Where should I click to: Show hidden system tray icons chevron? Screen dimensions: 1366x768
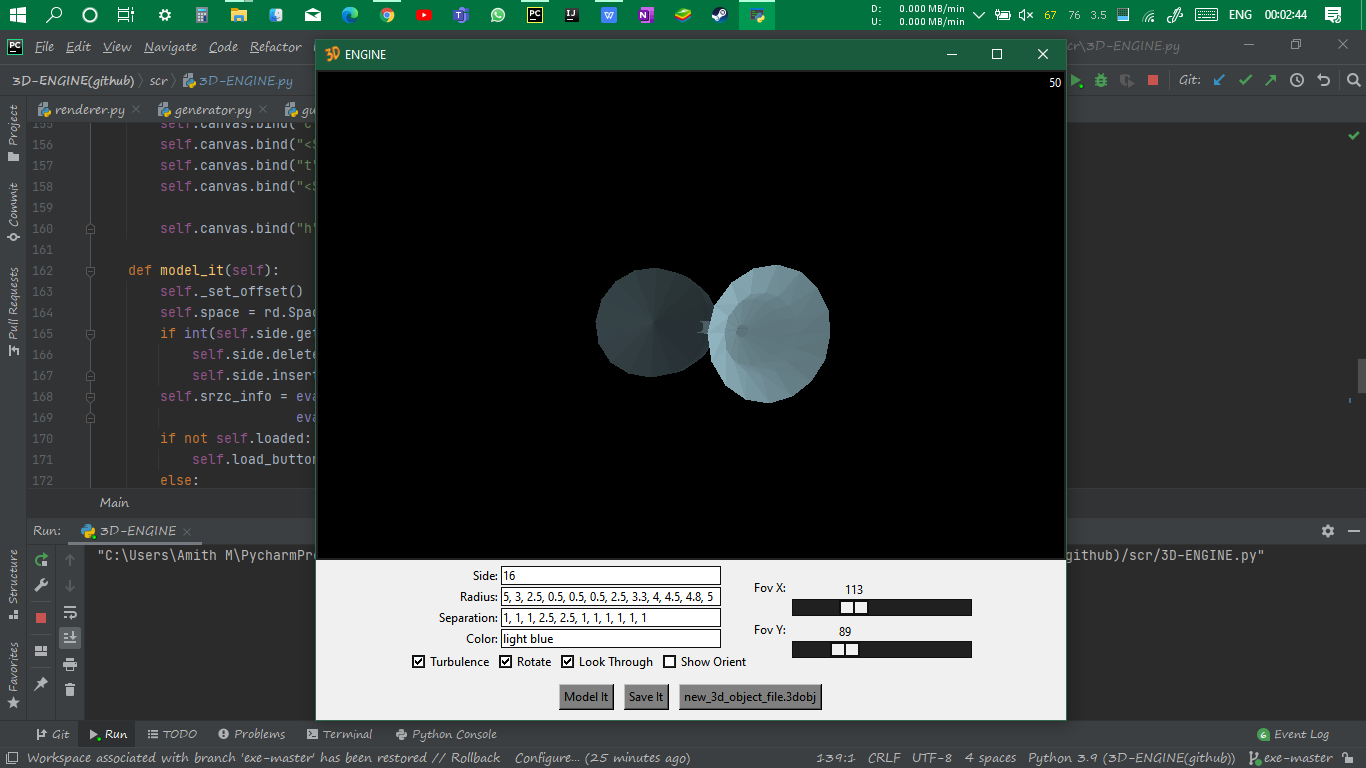click(978, 15)
